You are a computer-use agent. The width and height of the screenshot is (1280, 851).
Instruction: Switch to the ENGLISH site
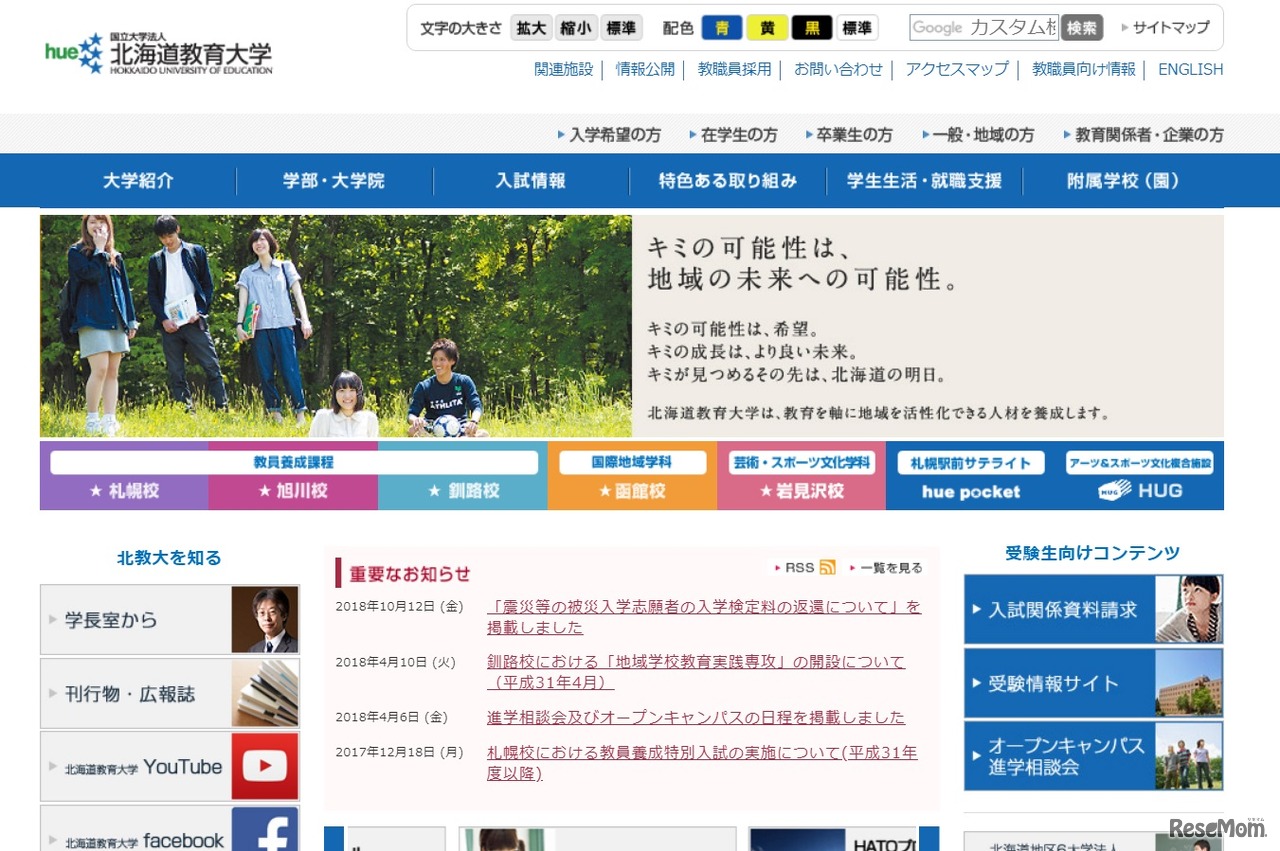pos(1191,69)
